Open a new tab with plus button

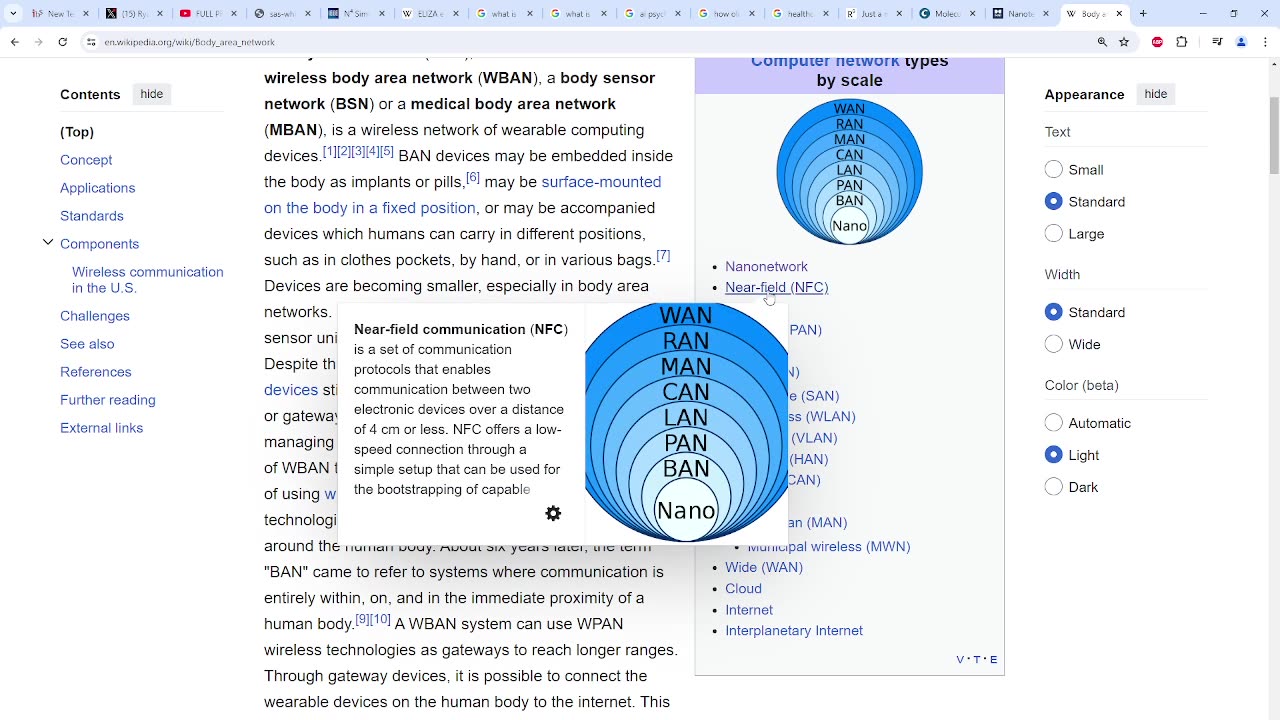(x=1143, y=14)
